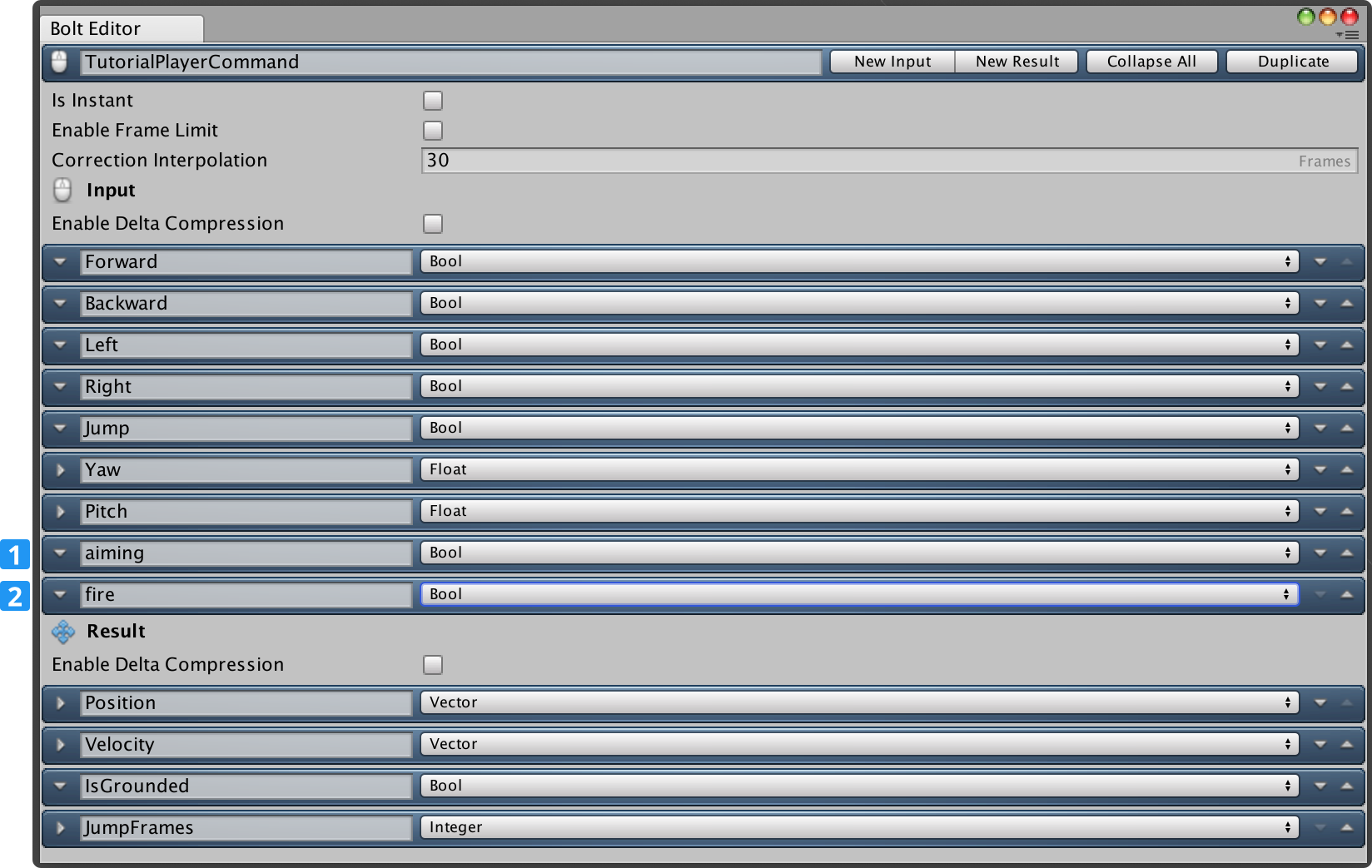
Task: Move the Pitch input down
Action: click(x=1320, y=511)
